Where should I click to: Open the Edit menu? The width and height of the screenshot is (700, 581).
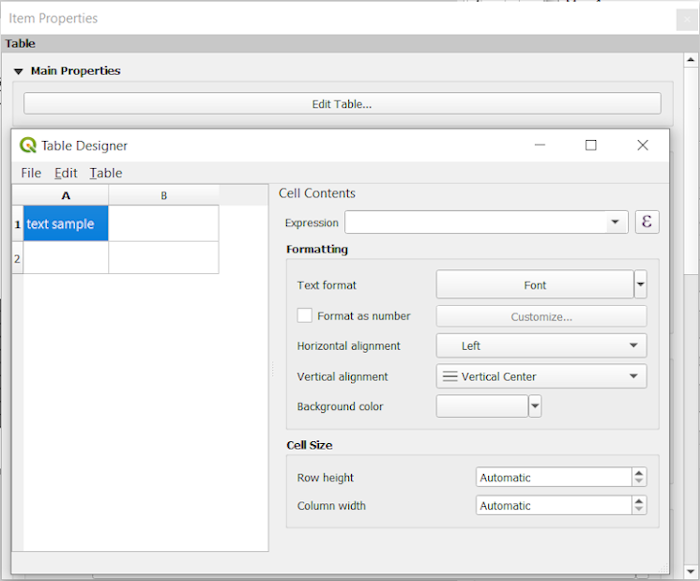[65, 173]
